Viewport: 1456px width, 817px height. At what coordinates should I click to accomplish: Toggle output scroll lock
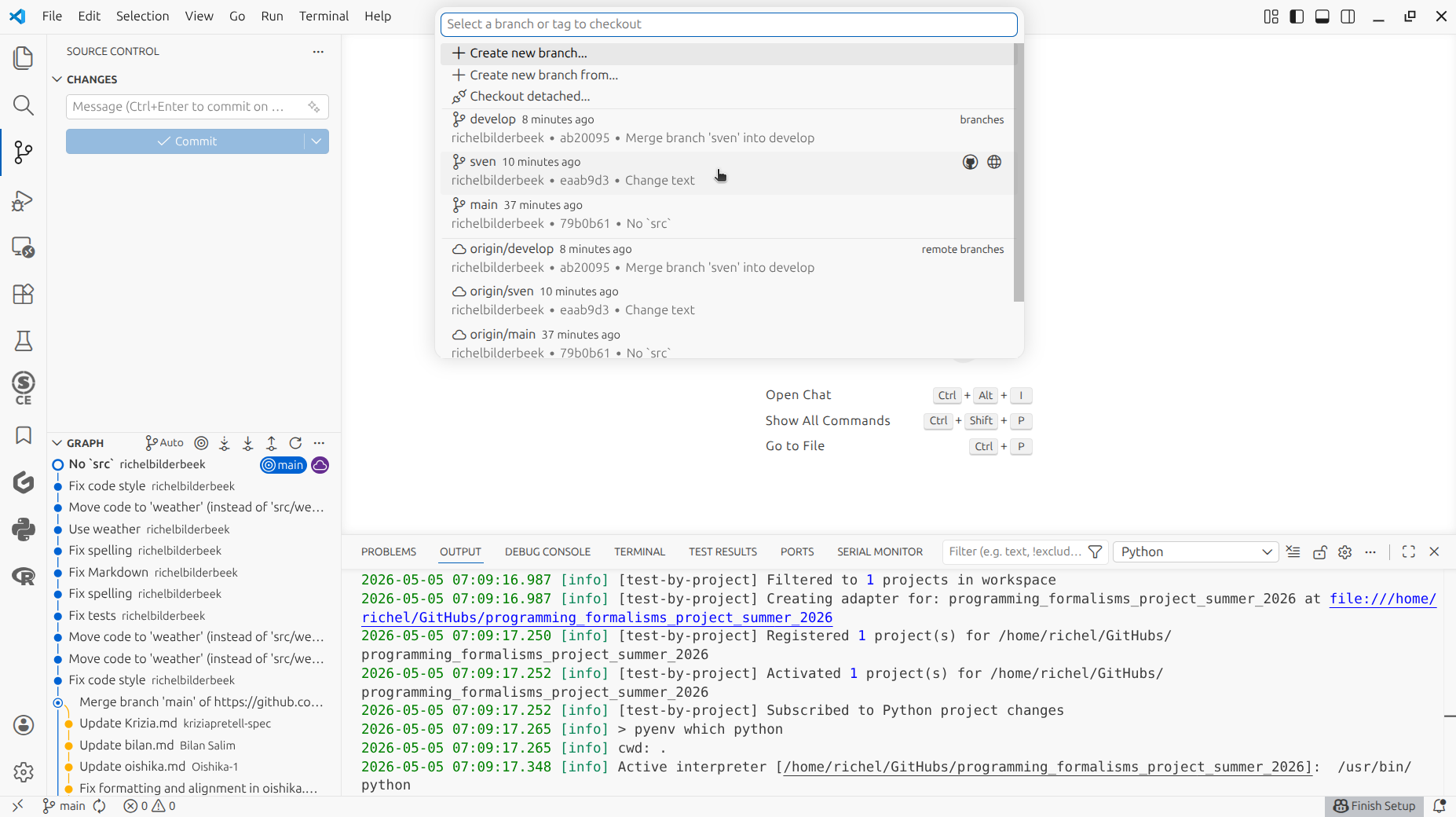tap(1320, 551)
